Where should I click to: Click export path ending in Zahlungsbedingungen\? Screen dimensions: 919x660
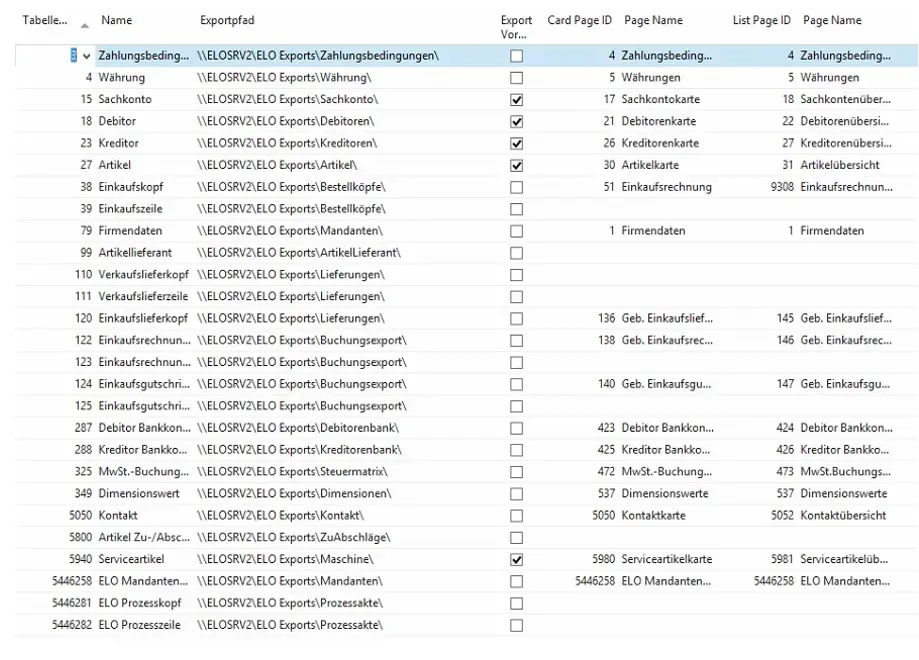(x=318, y=56)
